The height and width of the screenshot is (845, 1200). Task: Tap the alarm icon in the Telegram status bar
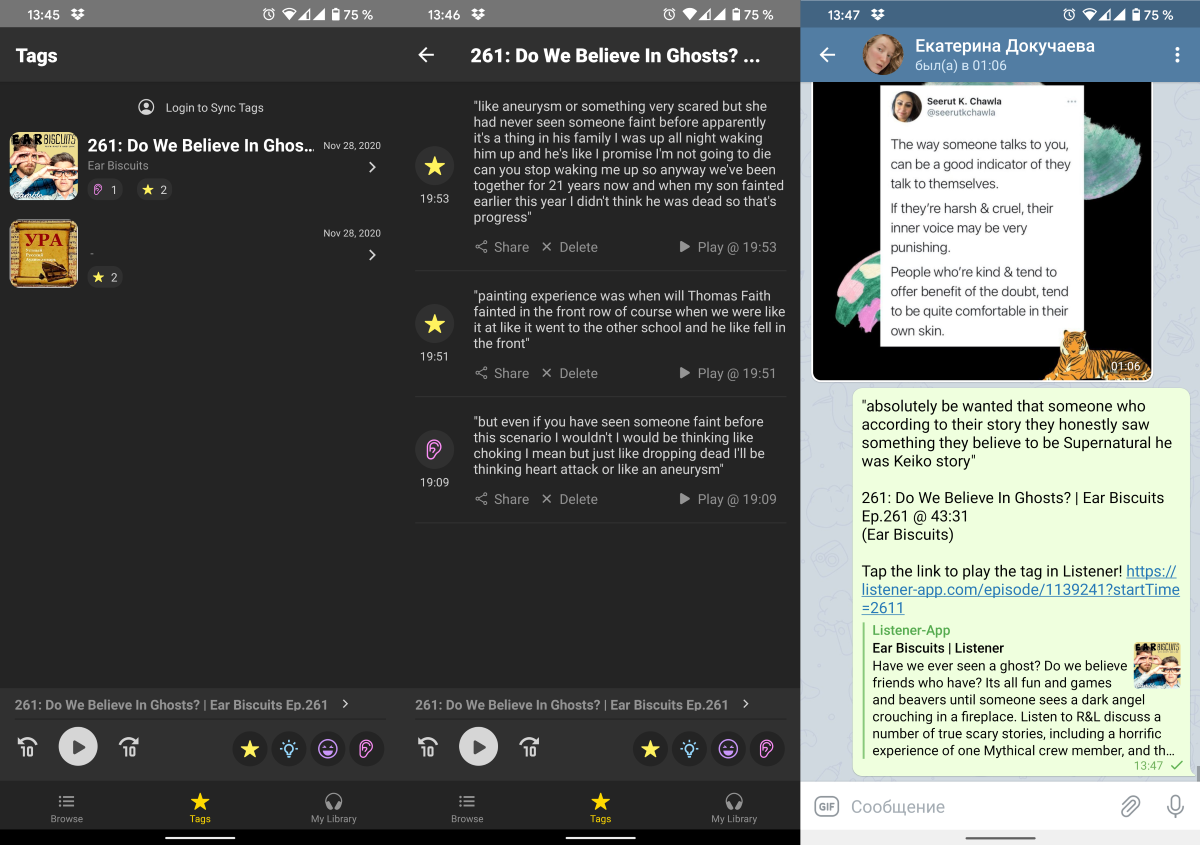[x=1069, y=14]
